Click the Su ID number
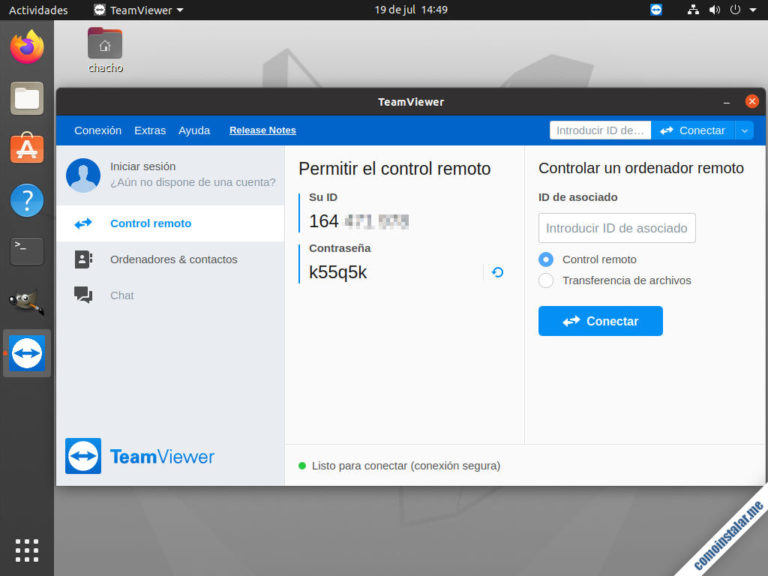The width and height of the screenshot is (768, 576). (359, 221)
